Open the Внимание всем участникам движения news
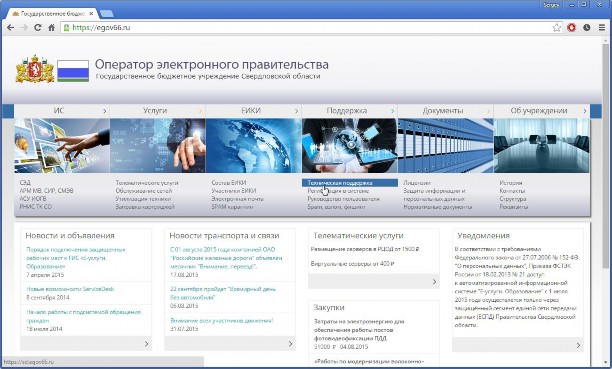 click(x=222, y=321)
